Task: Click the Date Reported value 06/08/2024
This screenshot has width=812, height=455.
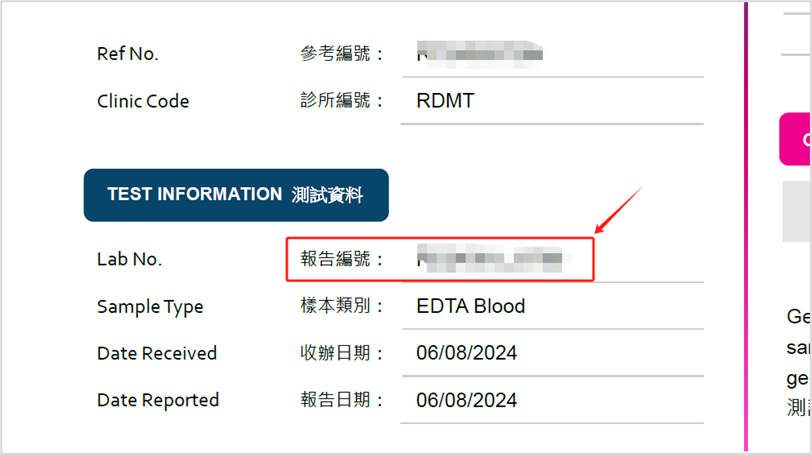Action: 467,400
